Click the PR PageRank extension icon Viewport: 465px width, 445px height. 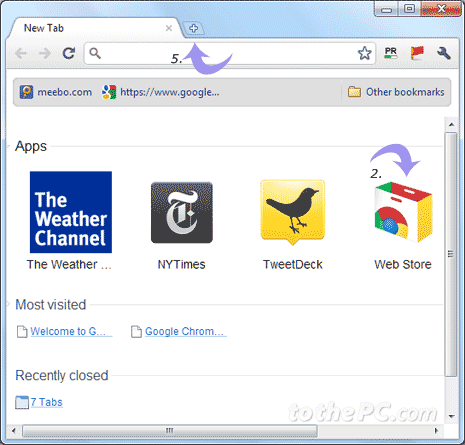pyautogui.click(x=390, y=53)
